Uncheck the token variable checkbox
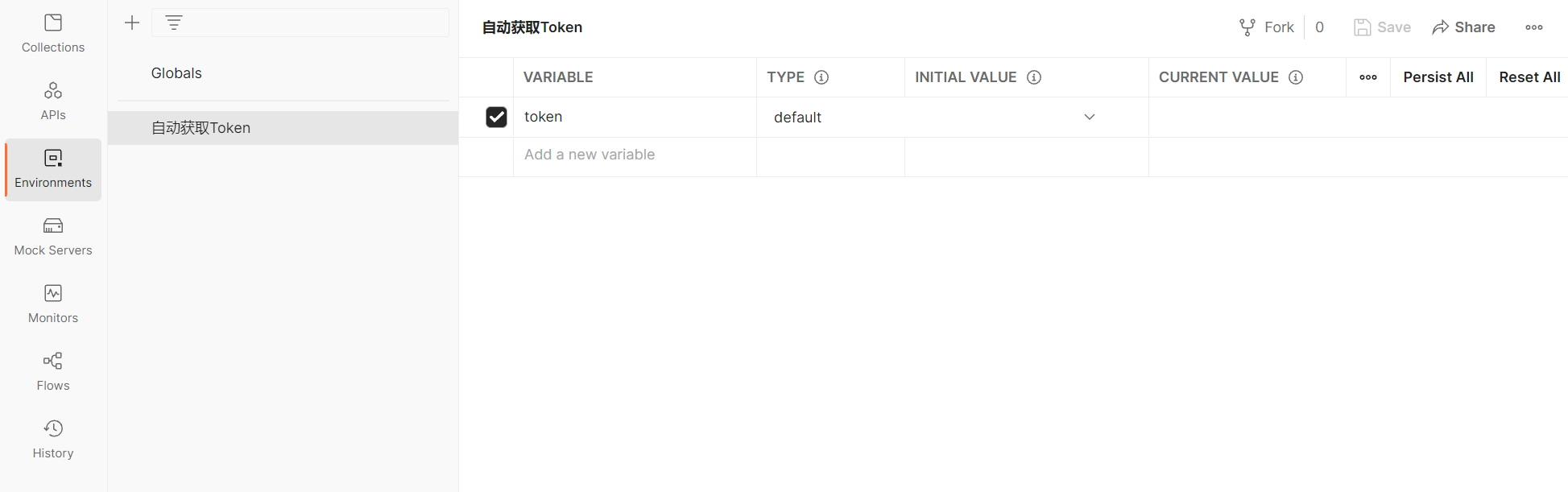 pos(496,117)
